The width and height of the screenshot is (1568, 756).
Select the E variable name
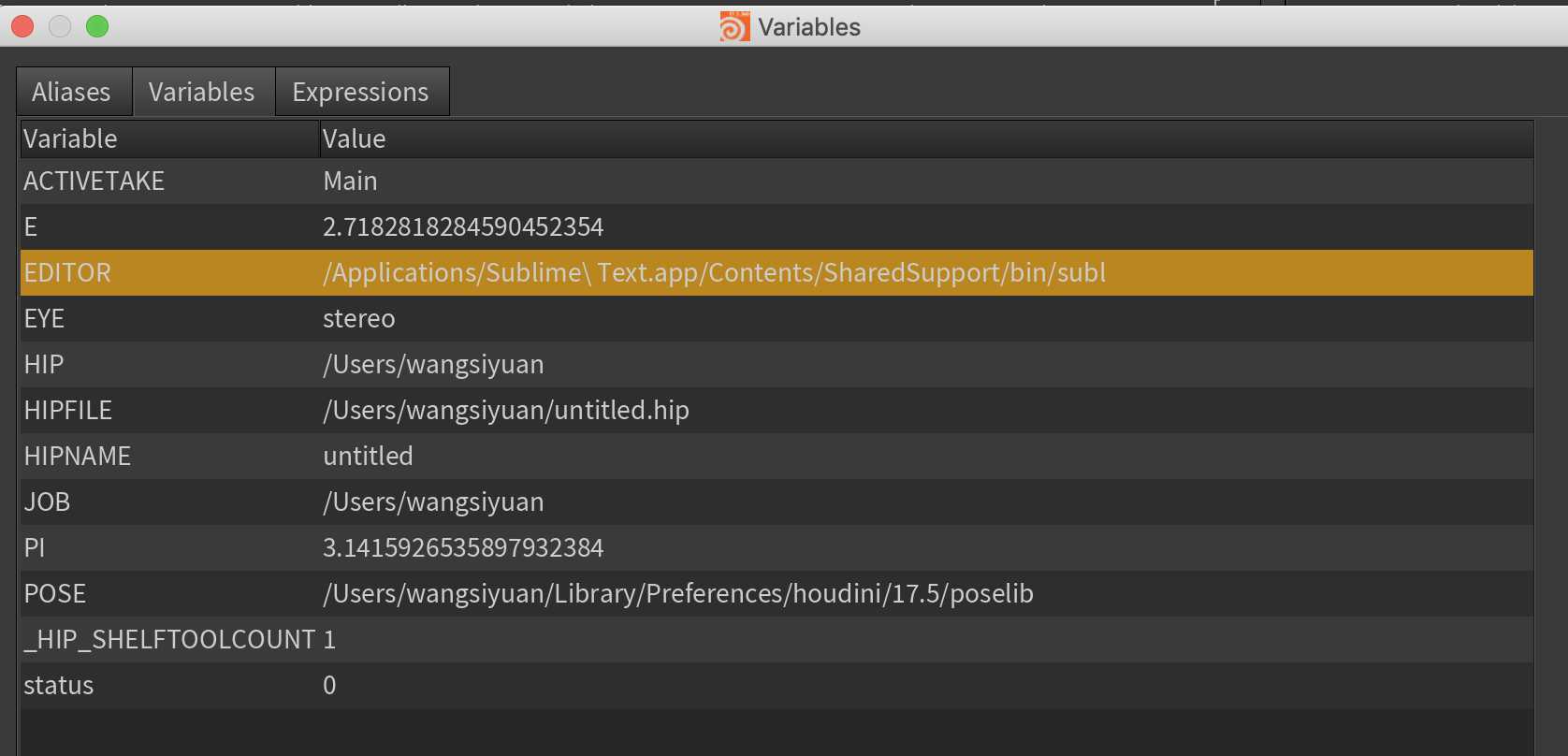[x=31, y=226]
